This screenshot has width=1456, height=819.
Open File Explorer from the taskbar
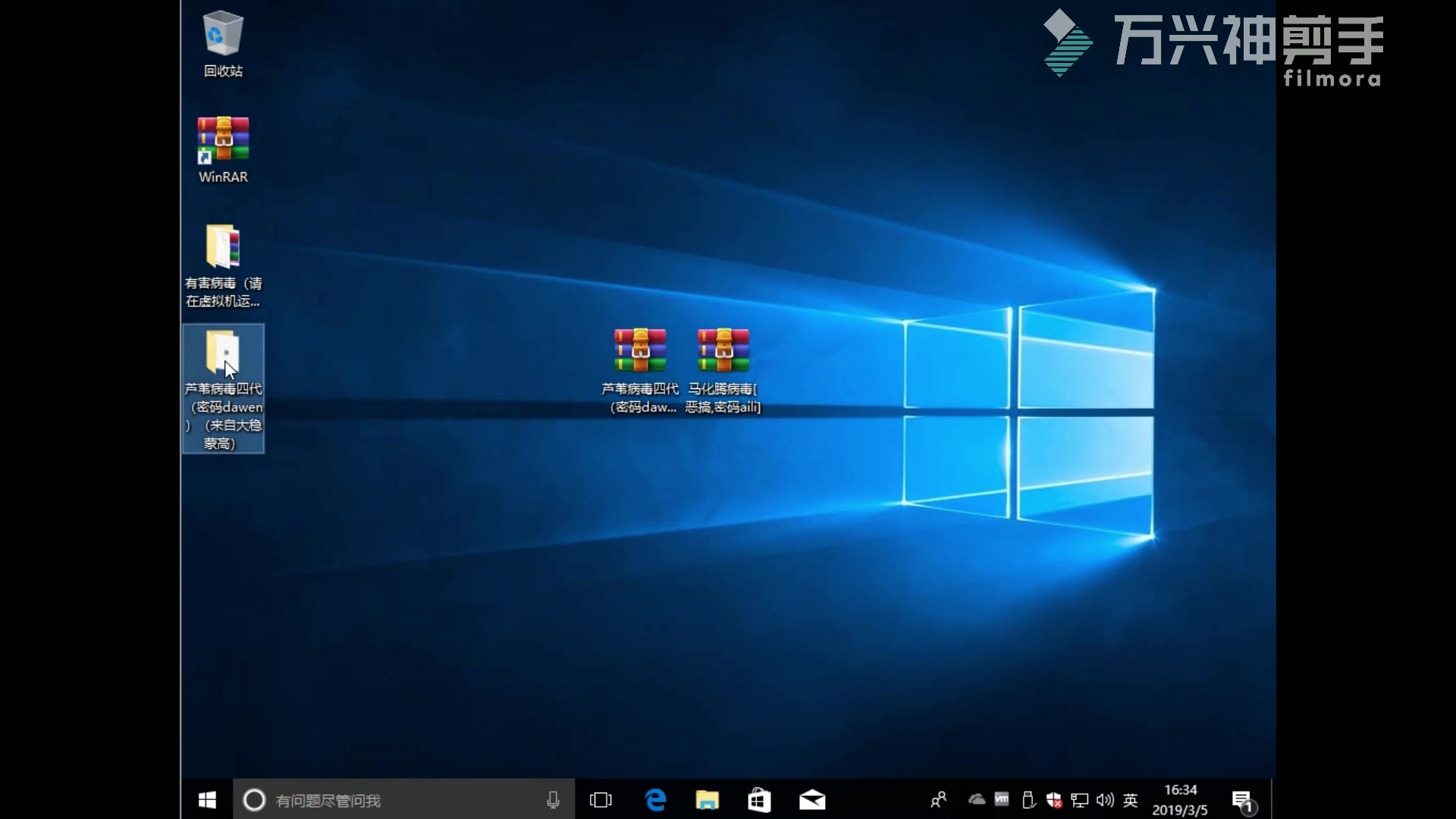coord(707,800)
